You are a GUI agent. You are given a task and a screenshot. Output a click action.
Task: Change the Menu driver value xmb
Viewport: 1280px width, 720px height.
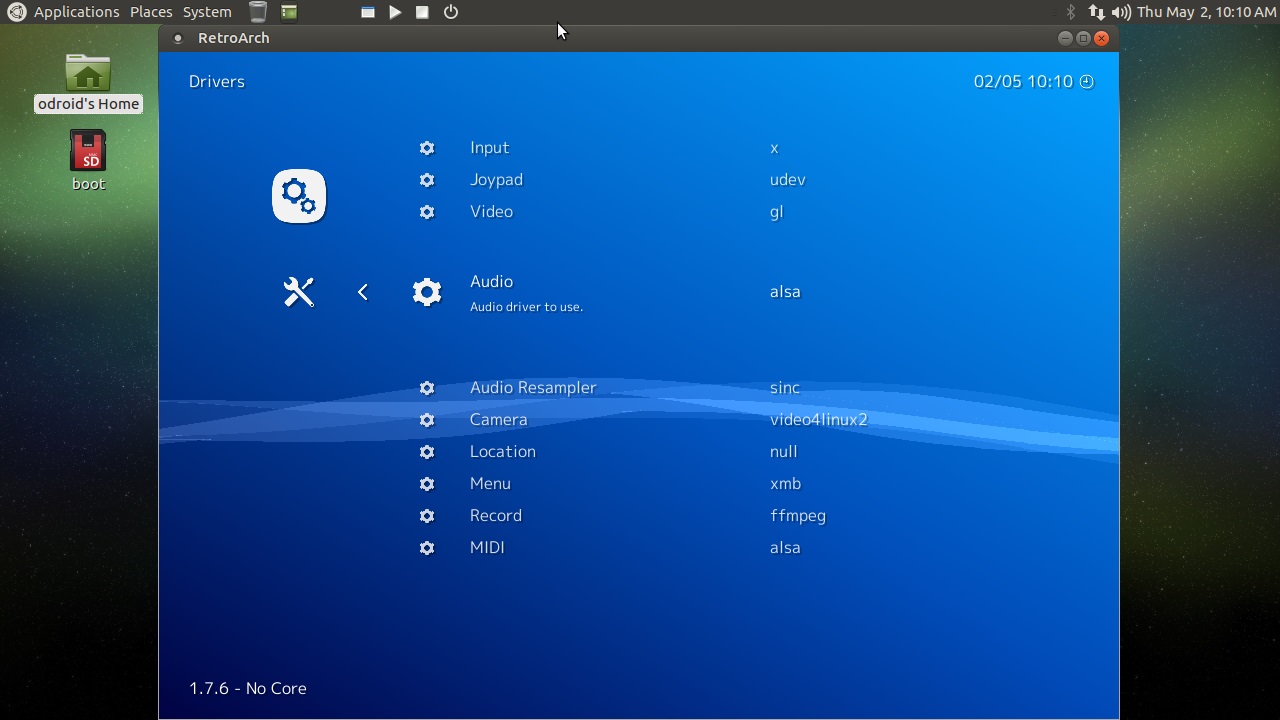click(x=785, y=484)
